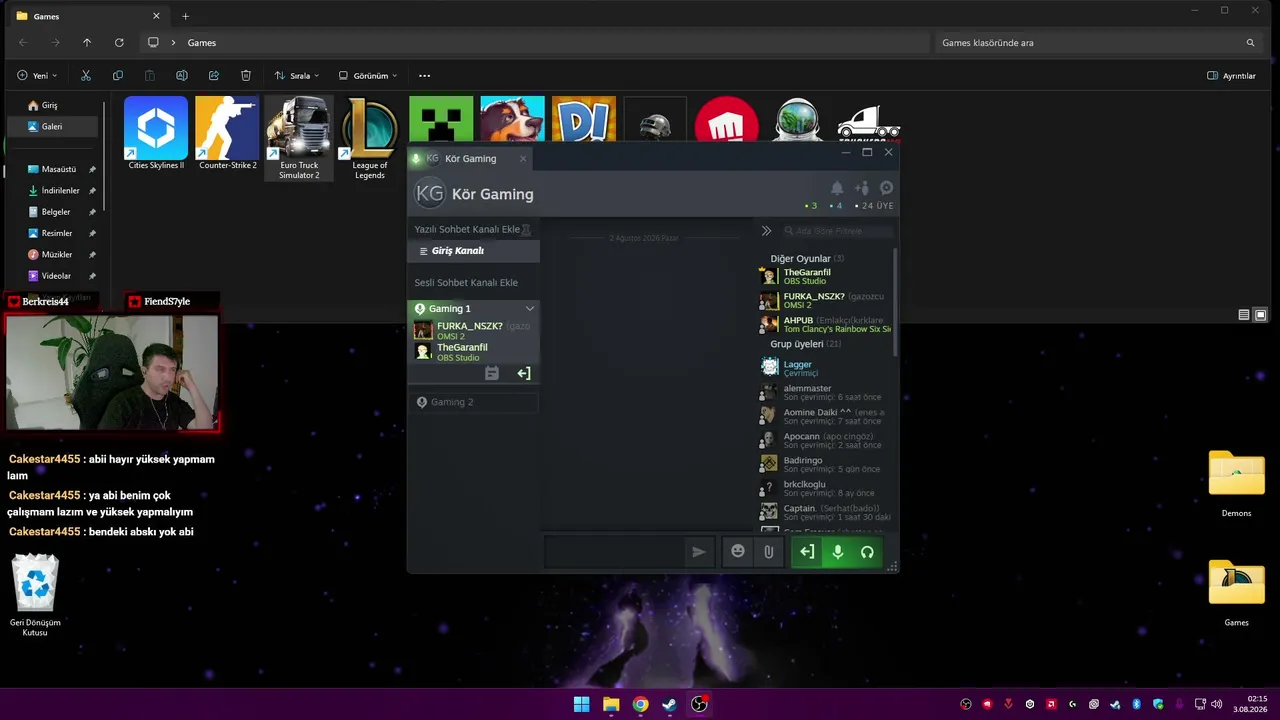1280x720 pixels.
Task: Open Steam from the taskbar
Action: tap(670, 704)
